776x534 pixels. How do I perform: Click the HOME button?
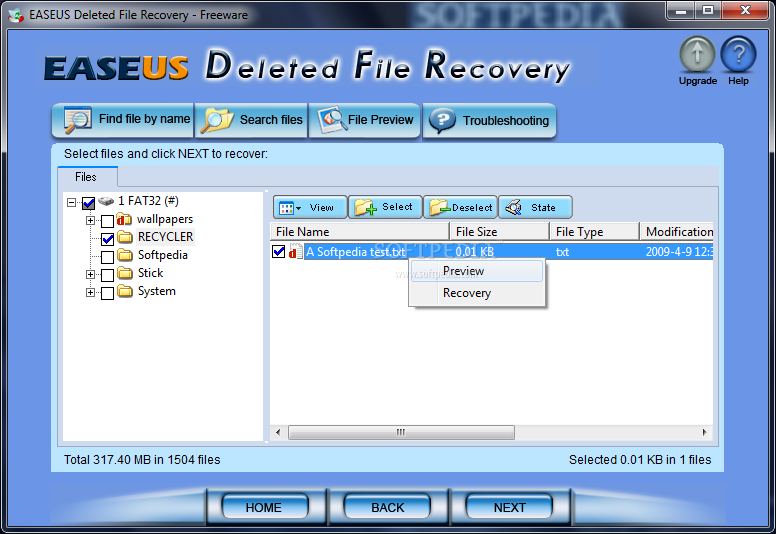(x=265, y=507)
